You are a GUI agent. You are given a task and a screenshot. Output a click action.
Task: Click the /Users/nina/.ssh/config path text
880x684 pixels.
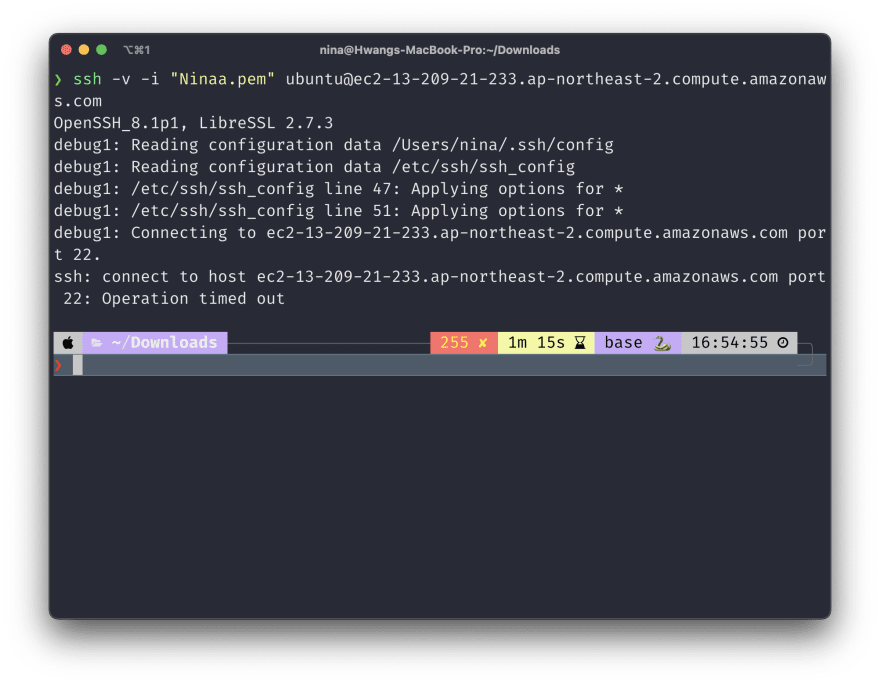(502, 145)
